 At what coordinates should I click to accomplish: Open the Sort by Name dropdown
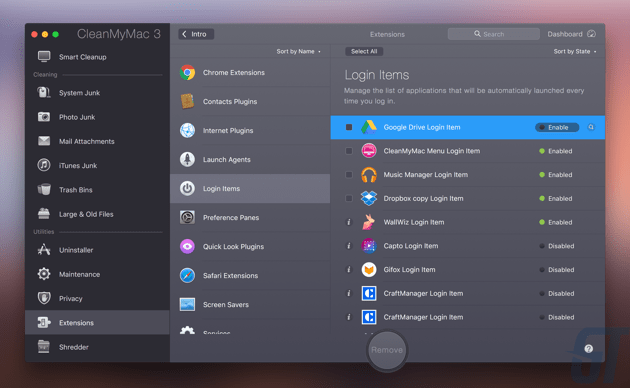(x=298, y=51)
